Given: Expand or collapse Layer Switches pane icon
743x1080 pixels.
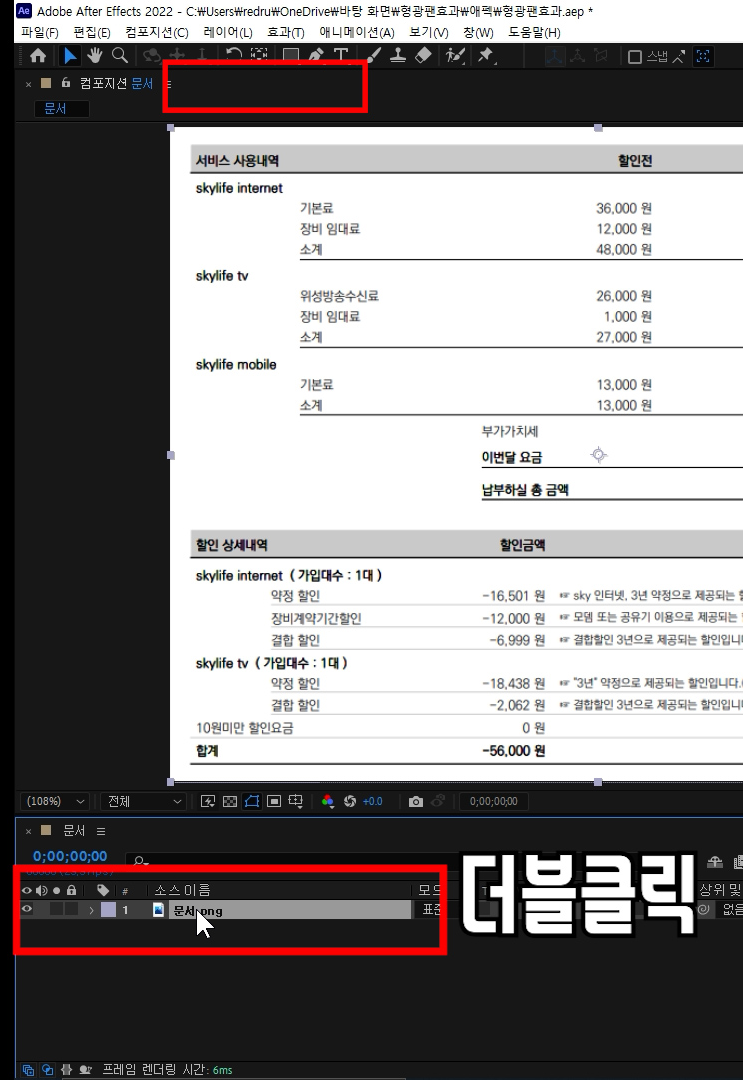Looking at the screenshot, I should click(28, 1070).
